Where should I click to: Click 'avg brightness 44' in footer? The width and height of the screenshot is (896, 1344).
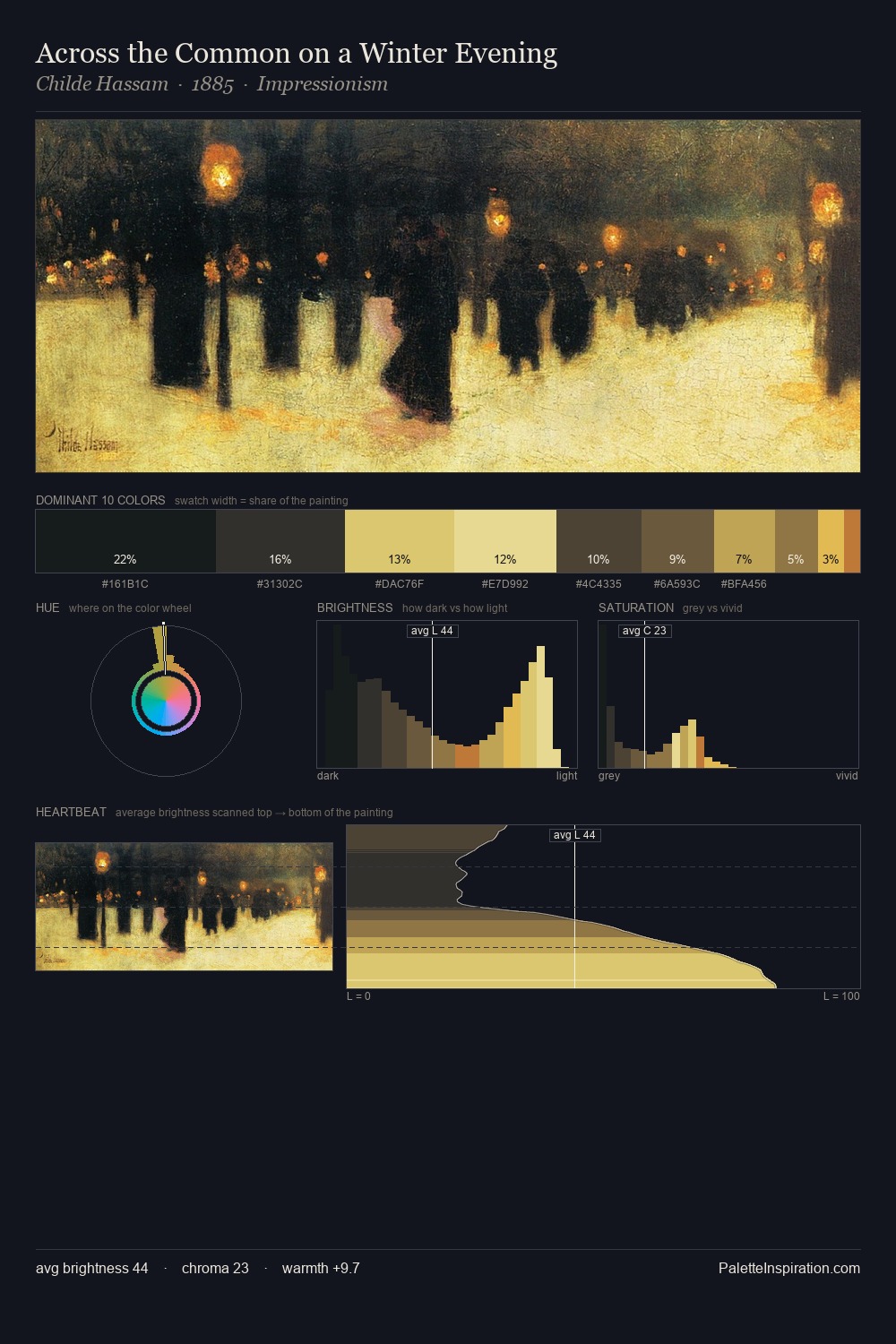point(92,1268)
